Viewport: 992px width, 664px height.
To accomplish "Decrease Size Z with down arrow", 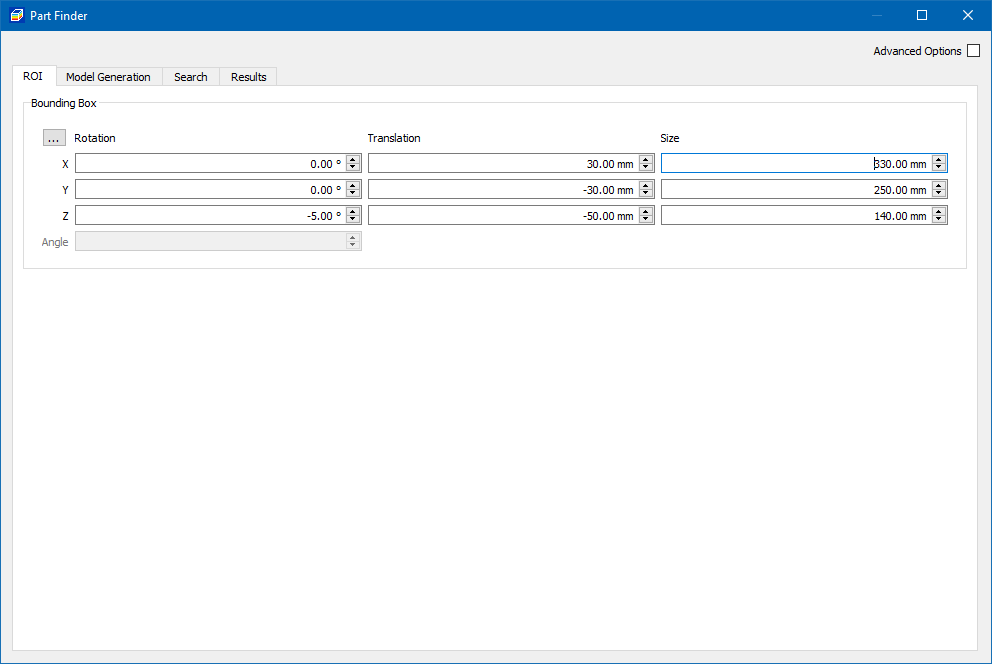I will 939,219.
